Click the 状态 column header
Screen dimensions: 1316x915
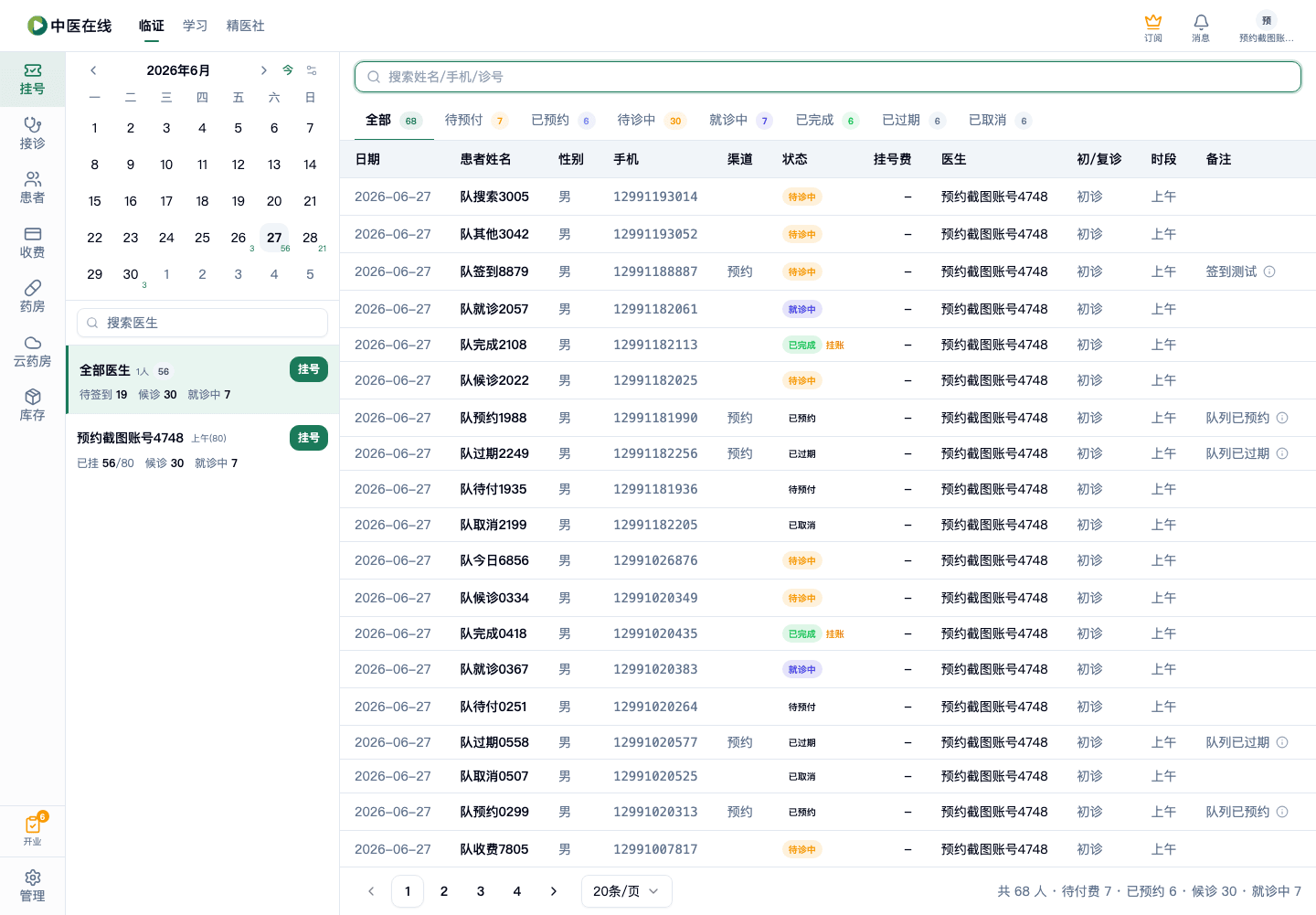click(795, 159)
